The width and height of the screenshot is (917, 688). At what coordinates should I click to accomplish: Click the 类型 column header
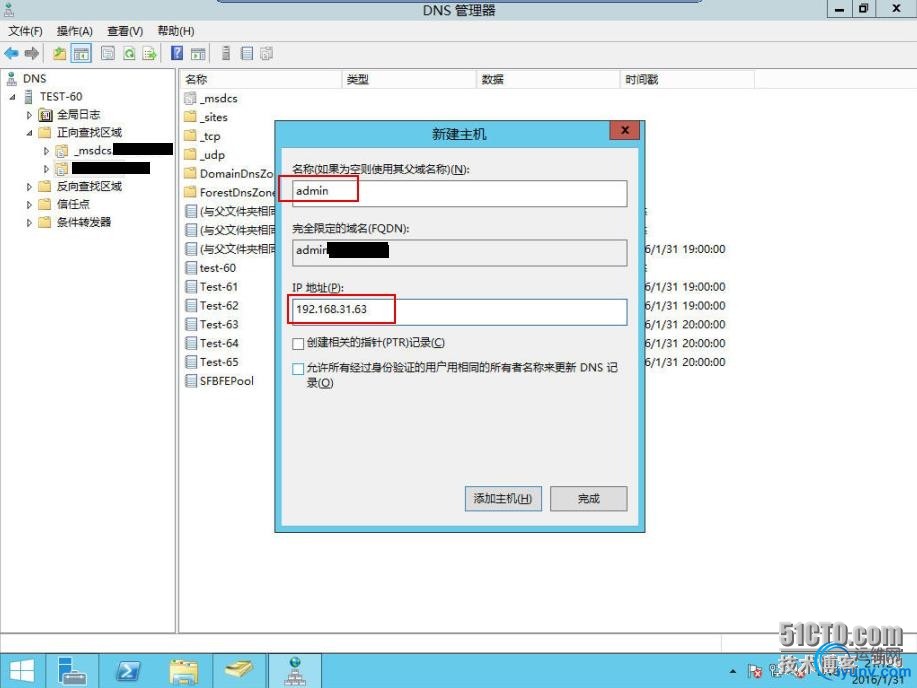tap(409, 79)
